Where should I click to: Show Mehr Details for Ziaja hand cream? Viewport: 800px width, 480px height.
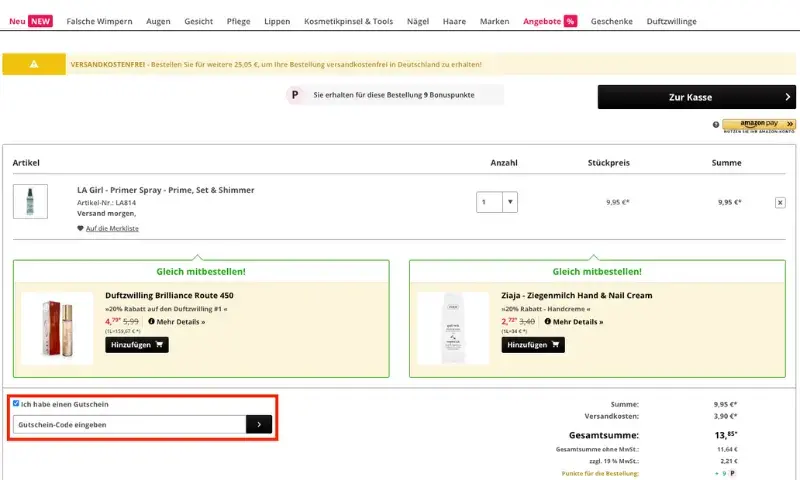pos(573,322)
